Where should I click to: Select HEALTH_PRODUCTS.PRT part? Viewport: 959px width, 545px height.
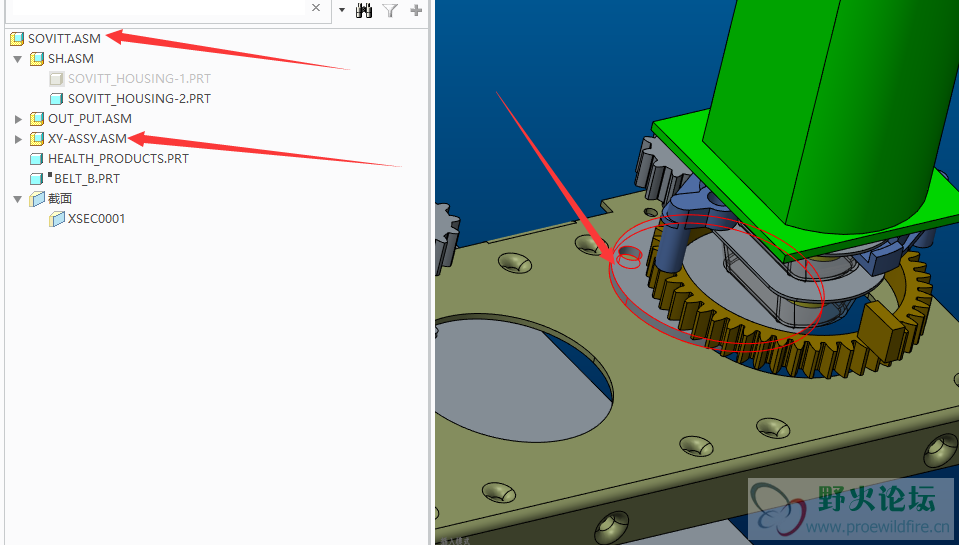(x=119, y=159)
